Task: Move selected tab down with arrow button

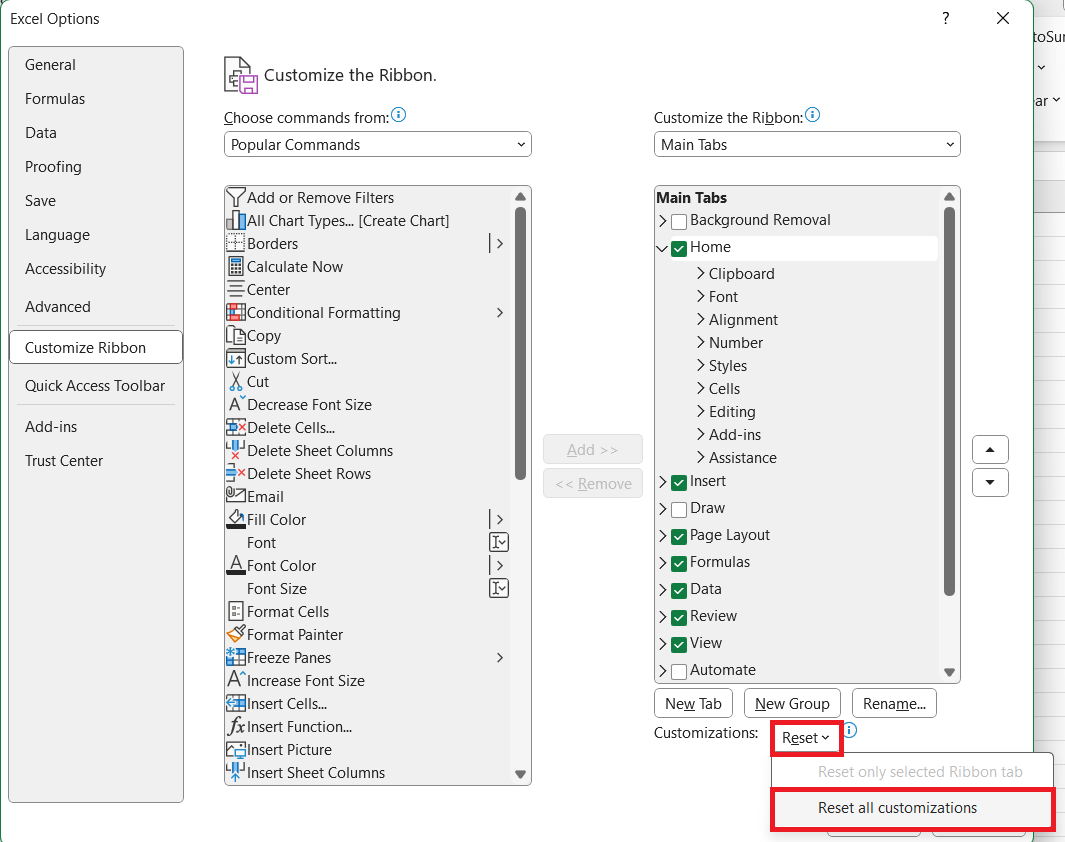Action: [990, 483]
